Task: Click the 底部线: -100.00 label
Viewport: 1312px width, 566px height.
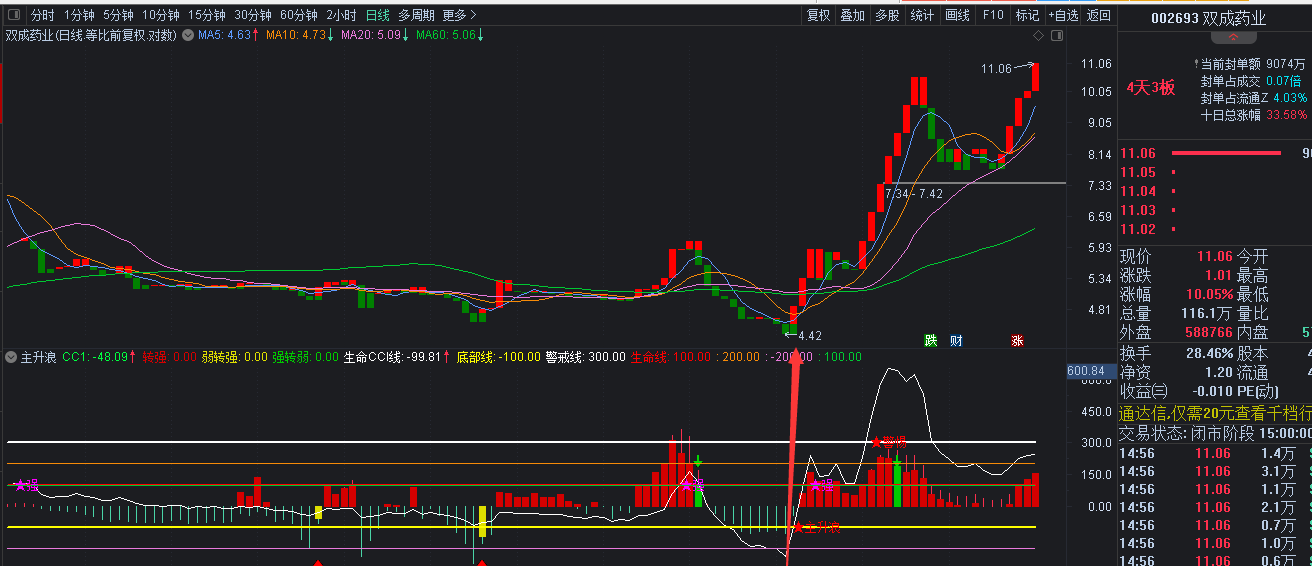Action: [497, 356]
